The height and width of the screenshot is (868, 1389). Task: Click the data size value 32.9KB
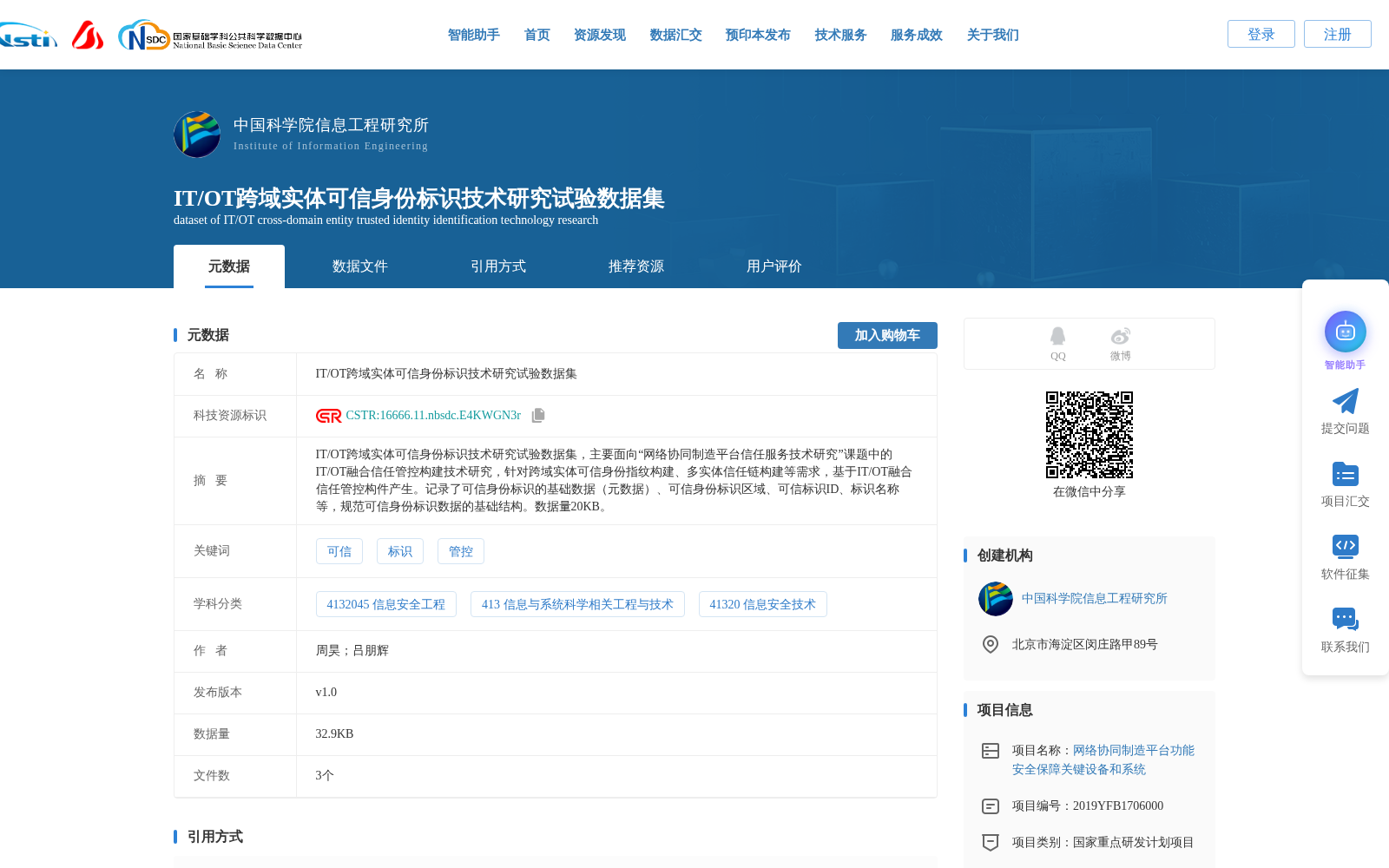[334, 734]
